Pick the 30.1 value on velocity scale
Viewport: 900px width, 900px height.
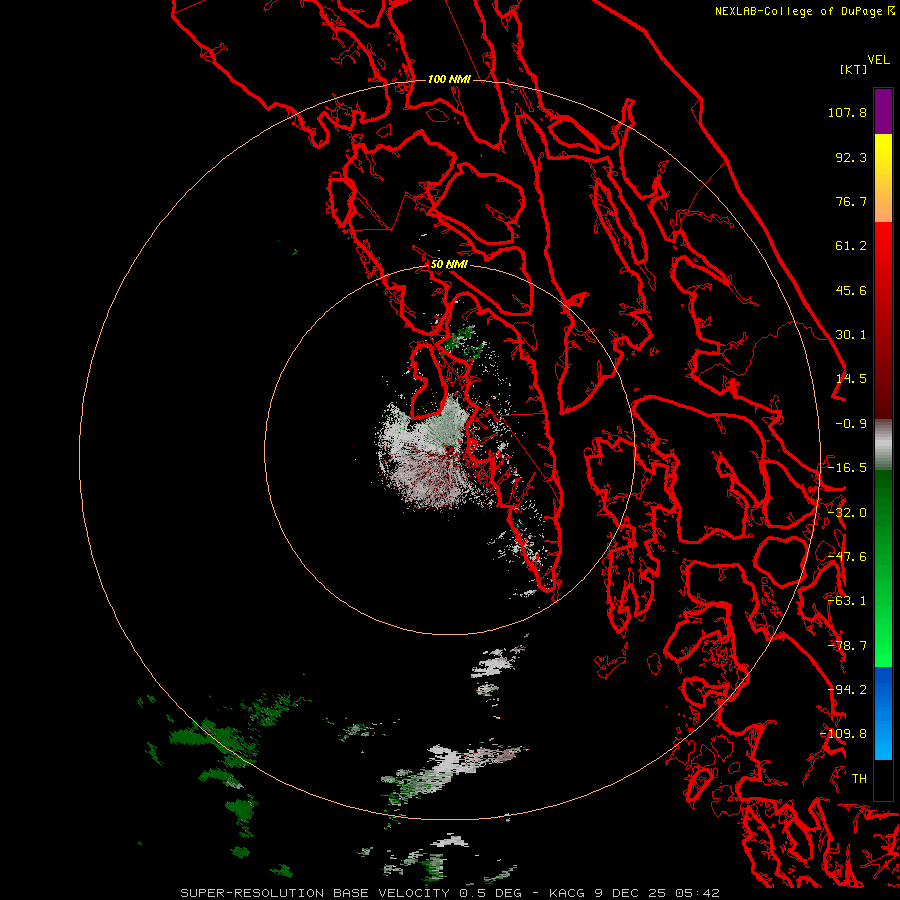pyautogui.click(x=851, y=335)
